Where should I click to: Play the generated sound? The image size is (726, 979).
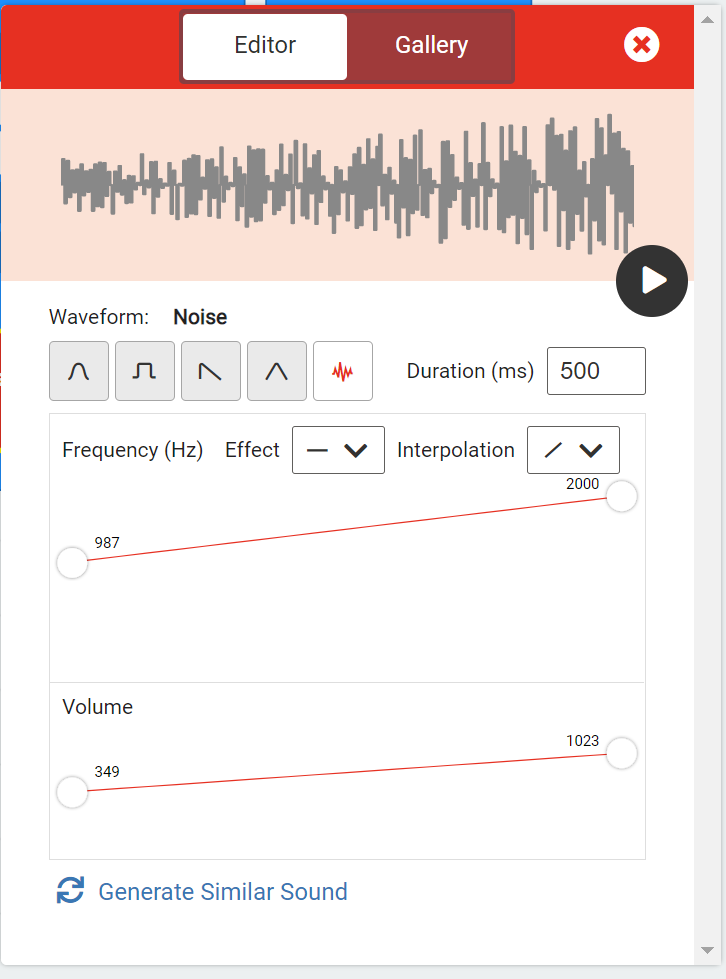point(651,281)
